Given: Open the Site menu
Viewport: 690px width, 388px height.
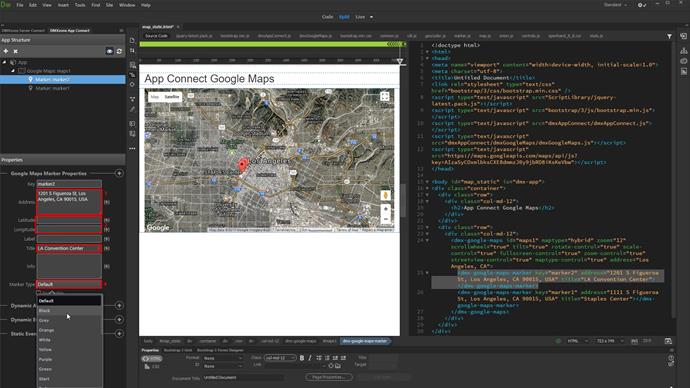Looking at the screenshot, I should (x=110, y=5).
